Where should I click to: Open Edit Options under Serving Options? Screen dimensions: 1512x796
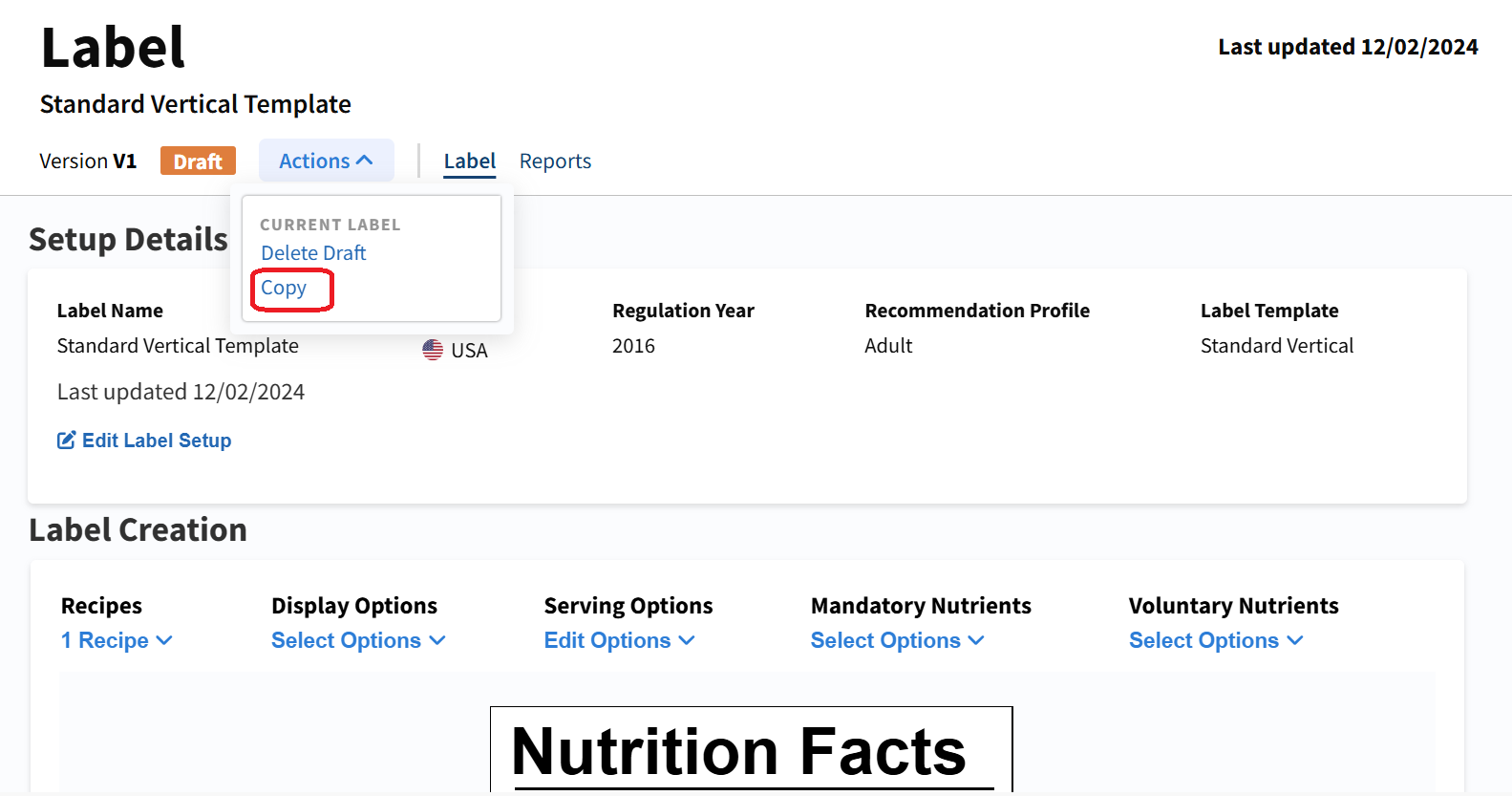tap(619, 640)
